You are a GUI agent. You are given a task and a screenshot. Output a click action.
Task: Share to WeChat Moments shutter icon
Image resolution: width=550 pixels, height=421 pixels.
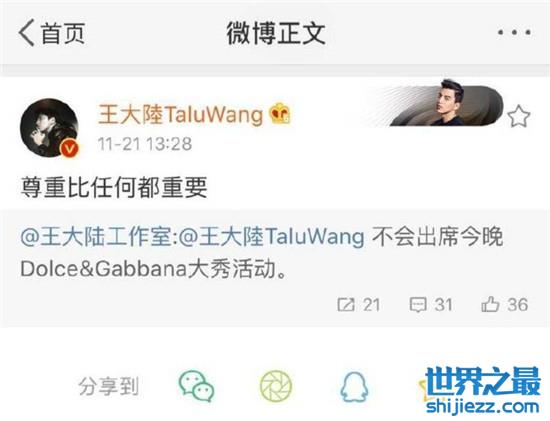[276, 386]
